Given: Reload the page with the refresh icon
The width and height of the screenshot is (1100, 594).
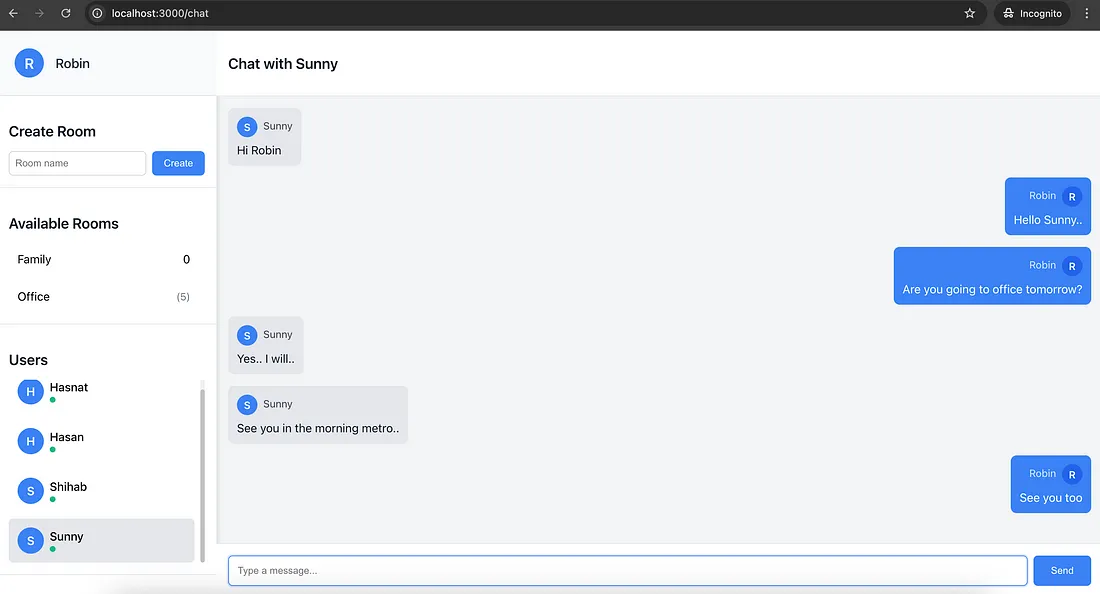Looking at the screenshot, I should coord(66,13).
